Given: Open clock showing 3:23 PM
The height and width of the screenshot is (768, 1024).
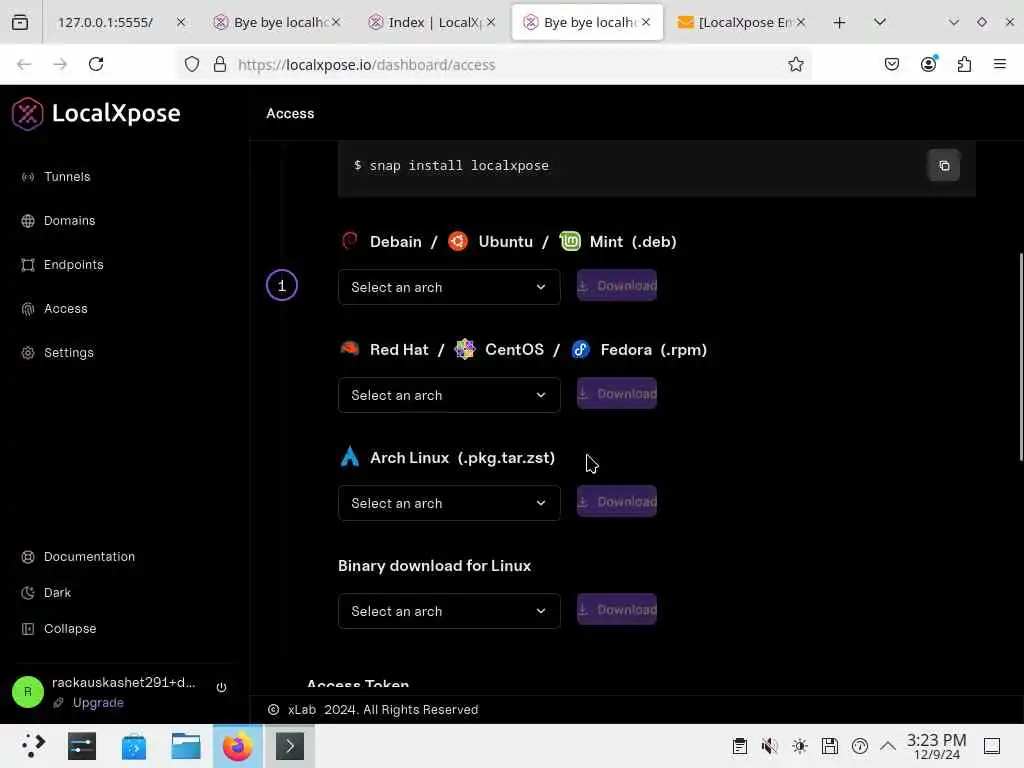Looking at the screenshot, I should [936, 746].
